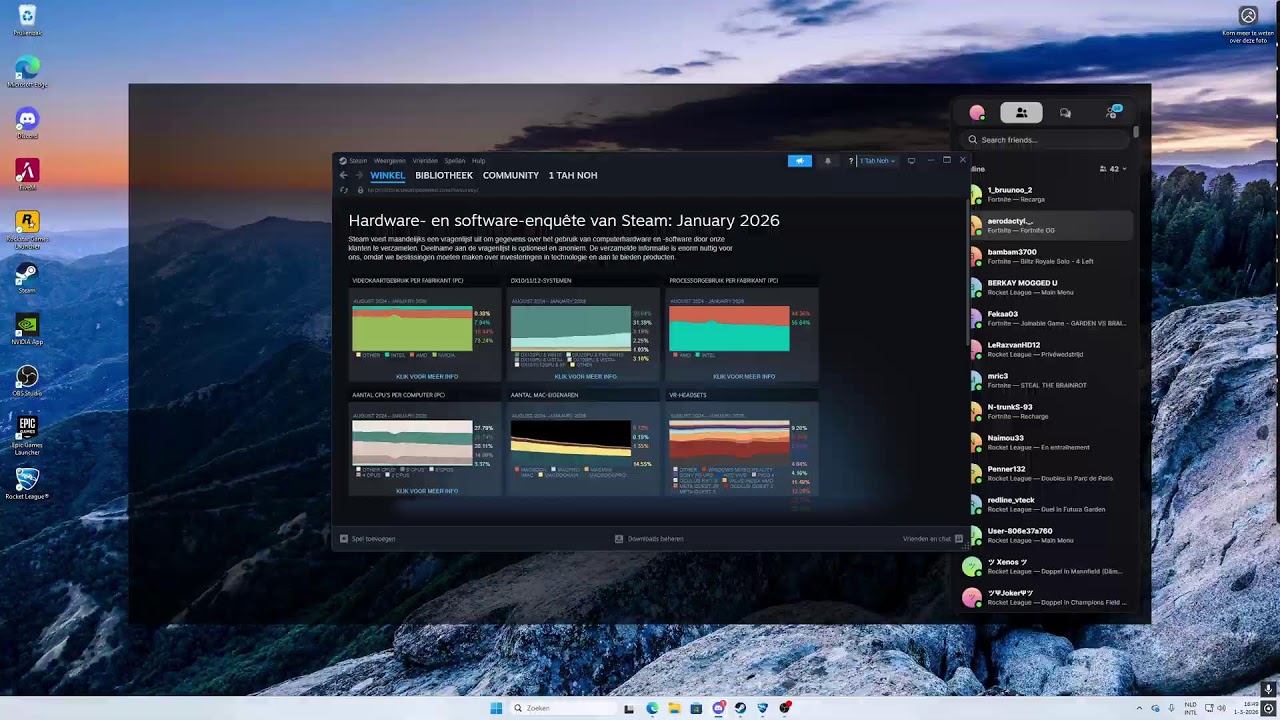Open the Spellen menu
The width and height of the screenshot is (1280, 720).
pyautogui.click(x=455, y=161)
